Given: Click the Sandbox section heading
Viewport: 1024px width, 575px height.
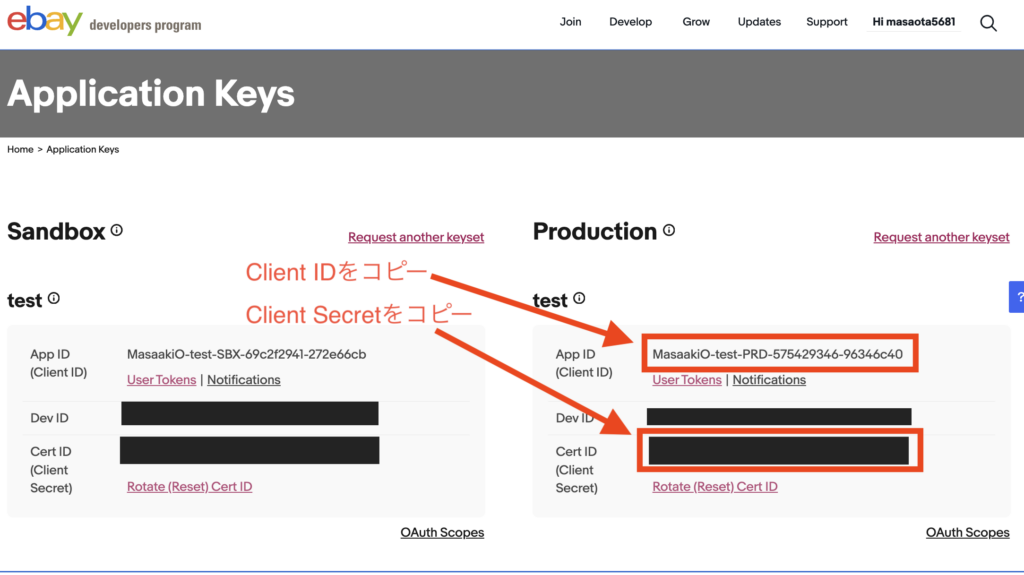Looking at the screenshot, I should point(56,231).
